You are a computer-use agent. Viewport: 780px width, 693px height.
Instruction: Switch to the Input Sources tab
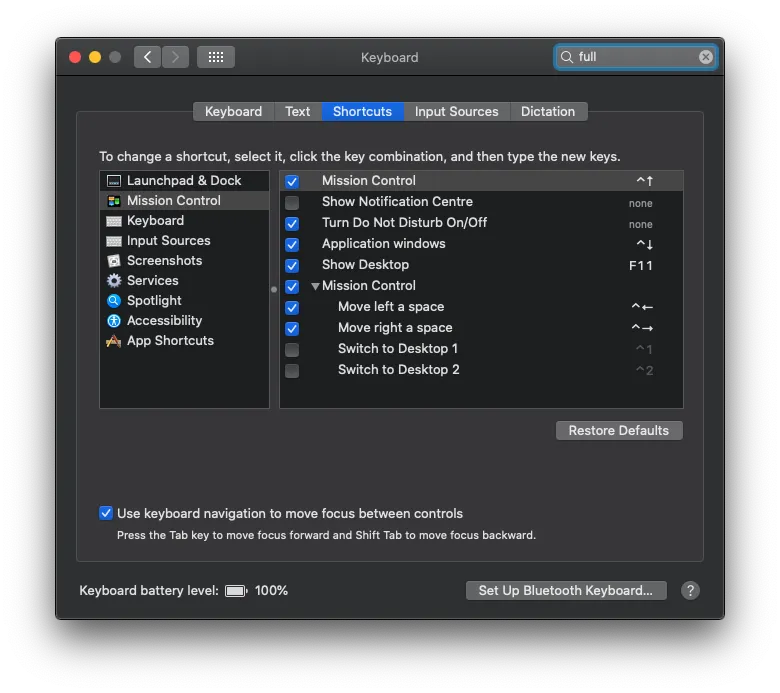point(456,112)
